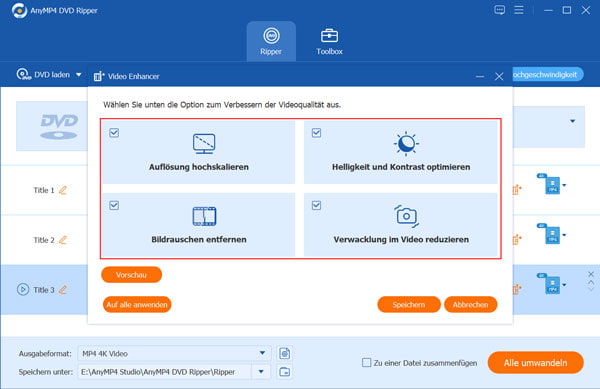Expand Title 1 format dropdown arrow
This screenshot has height=389, width=600.
tap(564, 186)
